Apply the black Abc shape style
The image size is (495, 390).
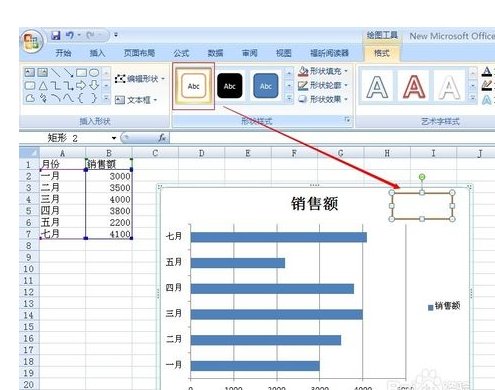(230, 86)
